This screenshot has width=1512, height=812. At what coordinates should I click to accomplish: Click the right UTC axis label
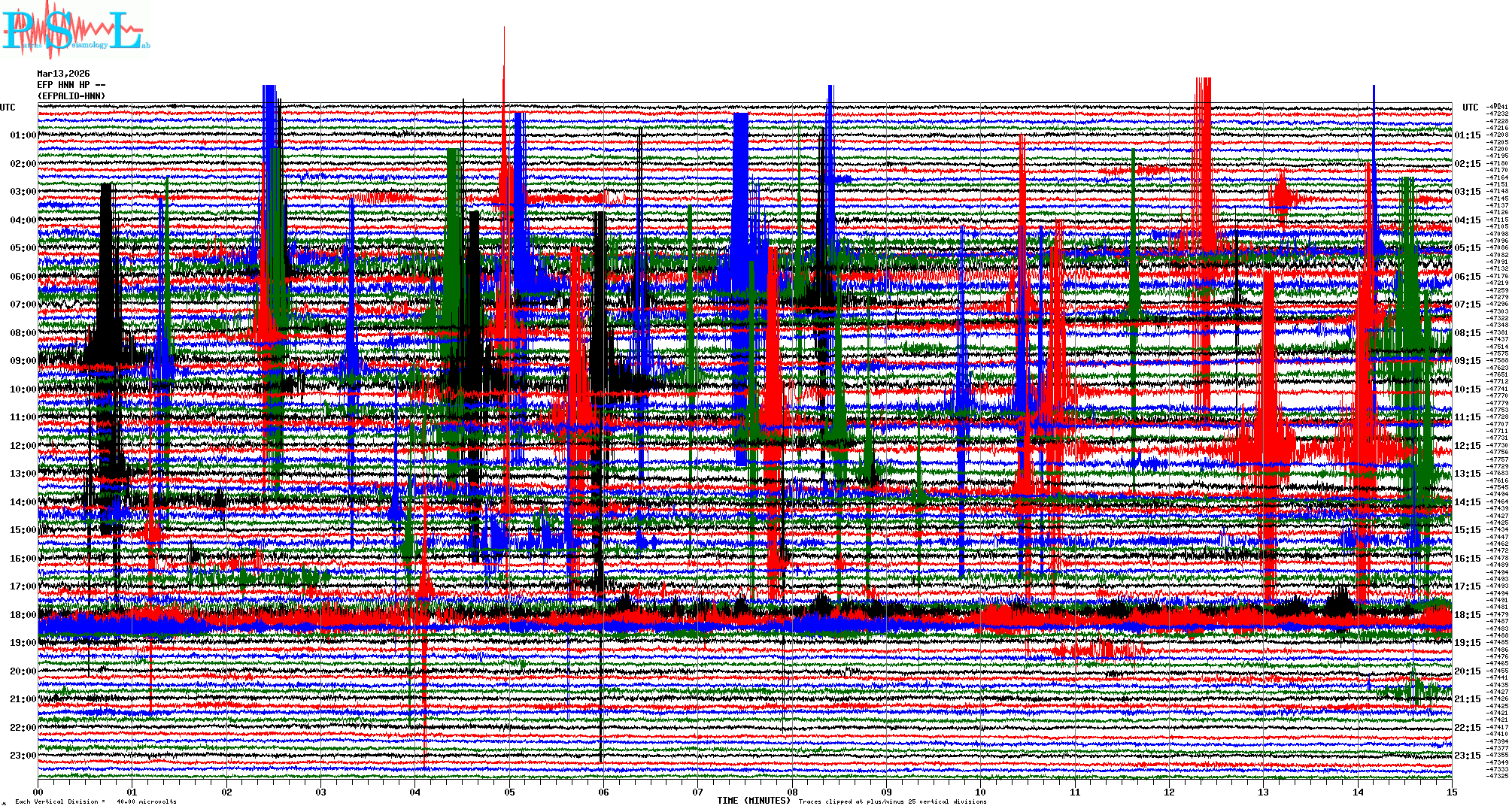(1470, 108)
